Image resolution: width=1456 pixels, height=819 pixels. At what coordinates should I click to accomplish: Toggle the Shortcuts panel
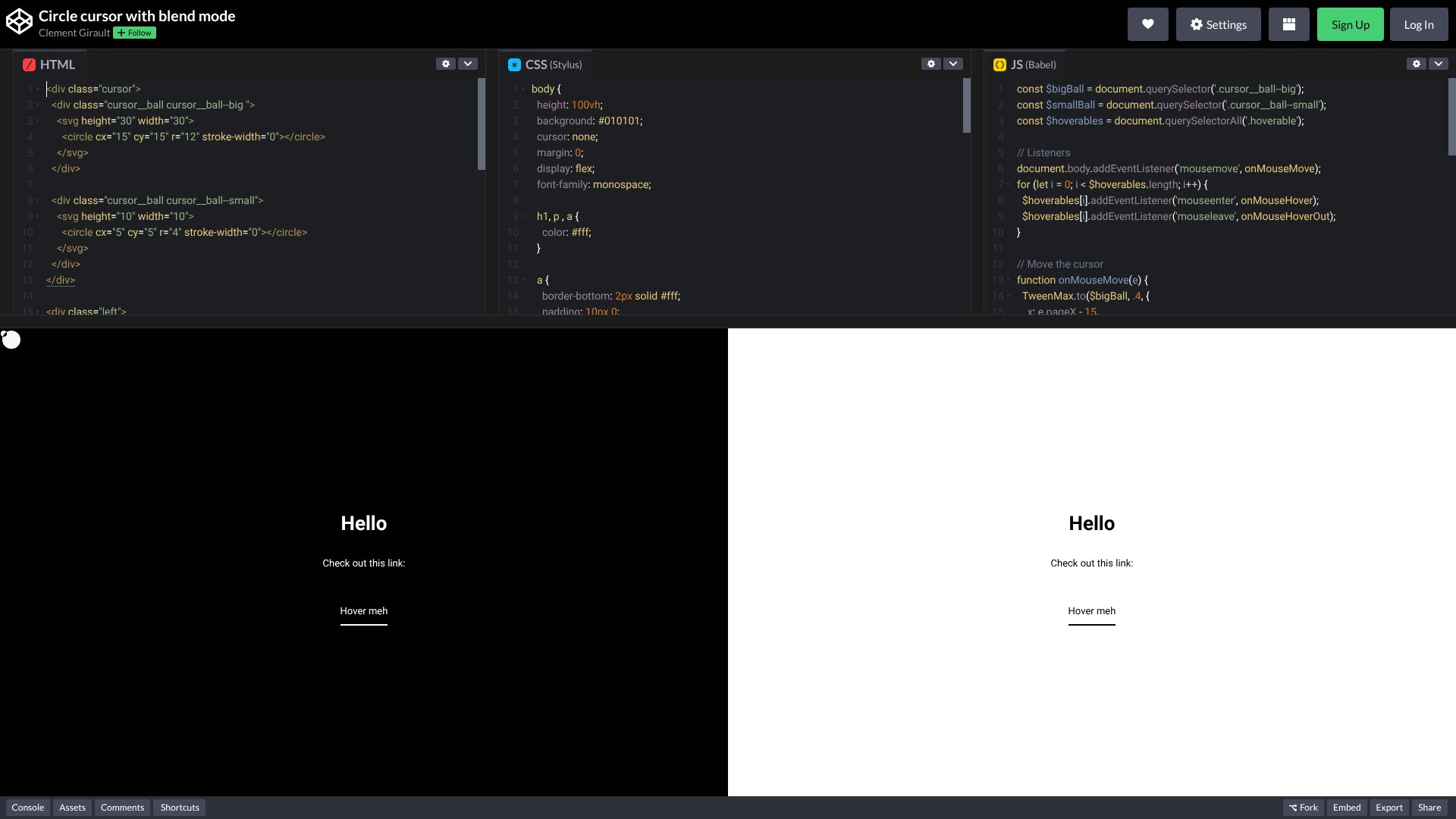(180, 808)
